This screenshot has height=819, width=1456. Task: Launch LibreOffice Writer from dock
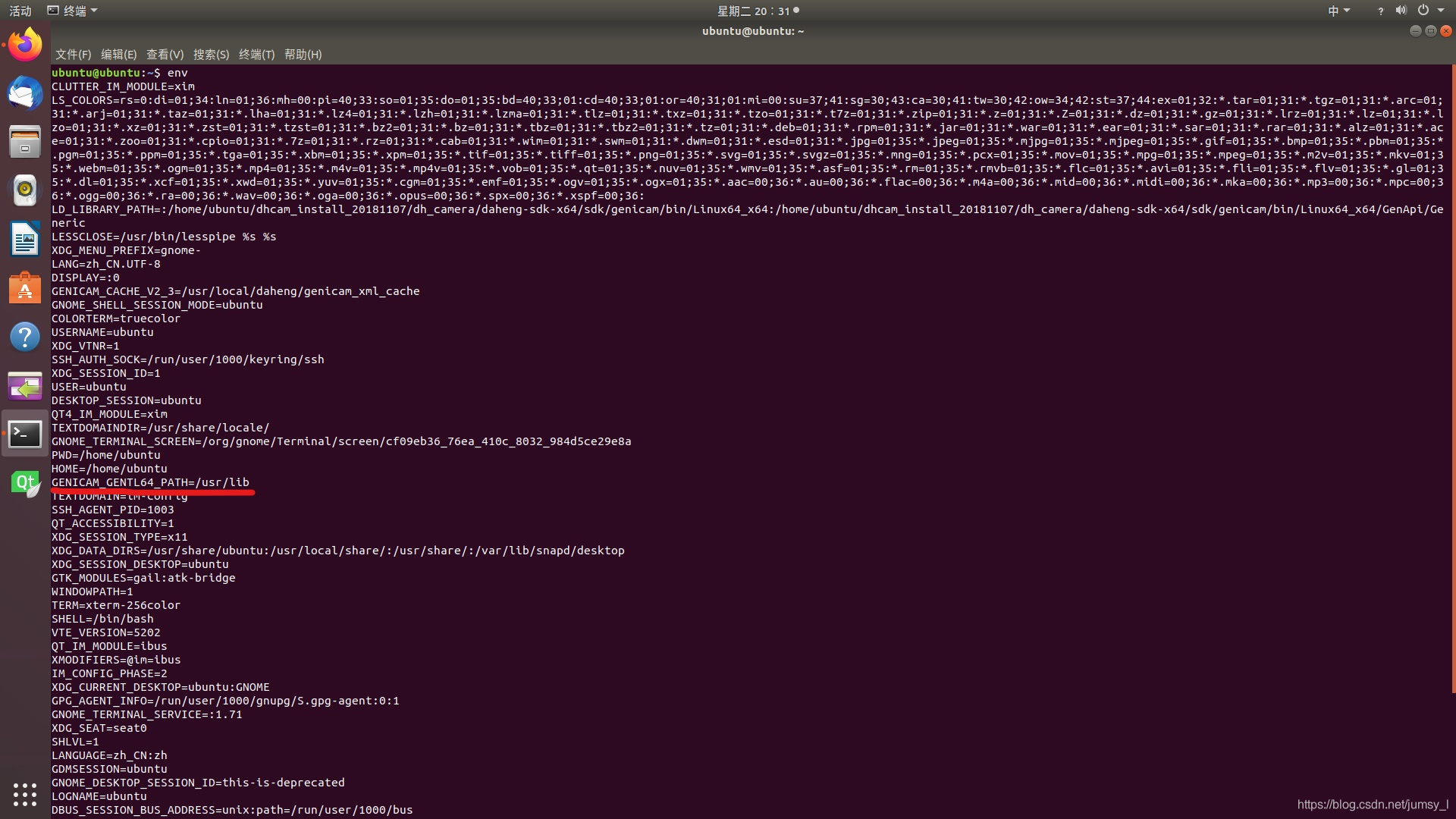pos(25,240)
